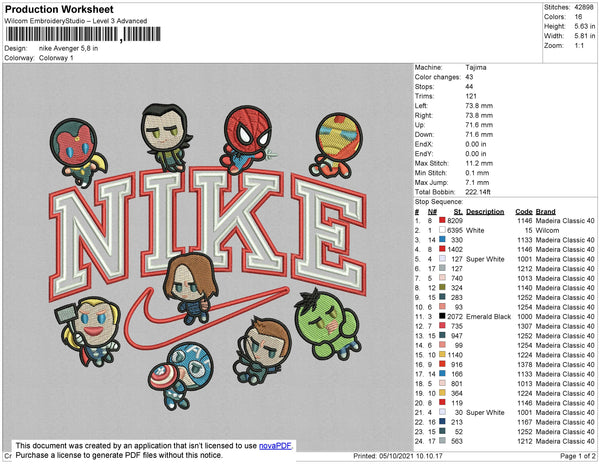Pick the olive swatch in stop row 8
The height and width of the screenshot is (464, 600).
point(442,288)
